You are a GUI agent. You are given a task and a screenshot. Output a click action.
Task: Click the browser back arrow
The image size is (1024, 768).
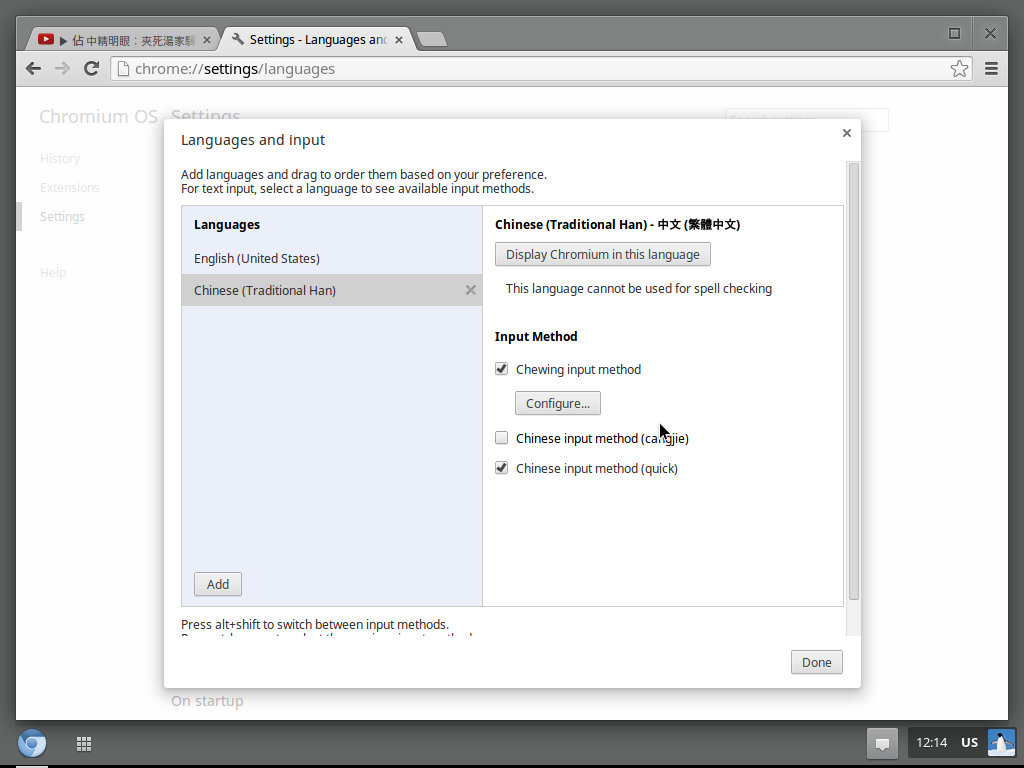point(33,69)
